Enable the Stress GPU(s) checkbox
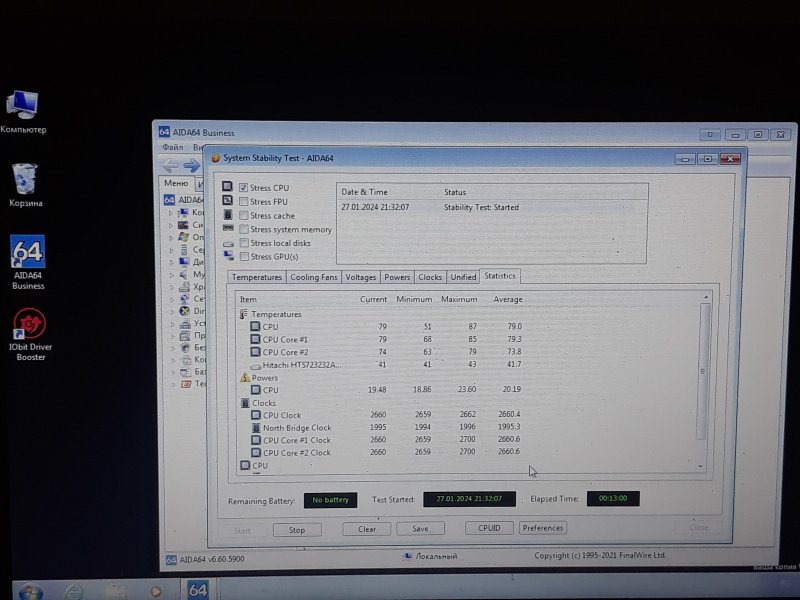This screenshot has height=600, width=800. click(243, 257)
